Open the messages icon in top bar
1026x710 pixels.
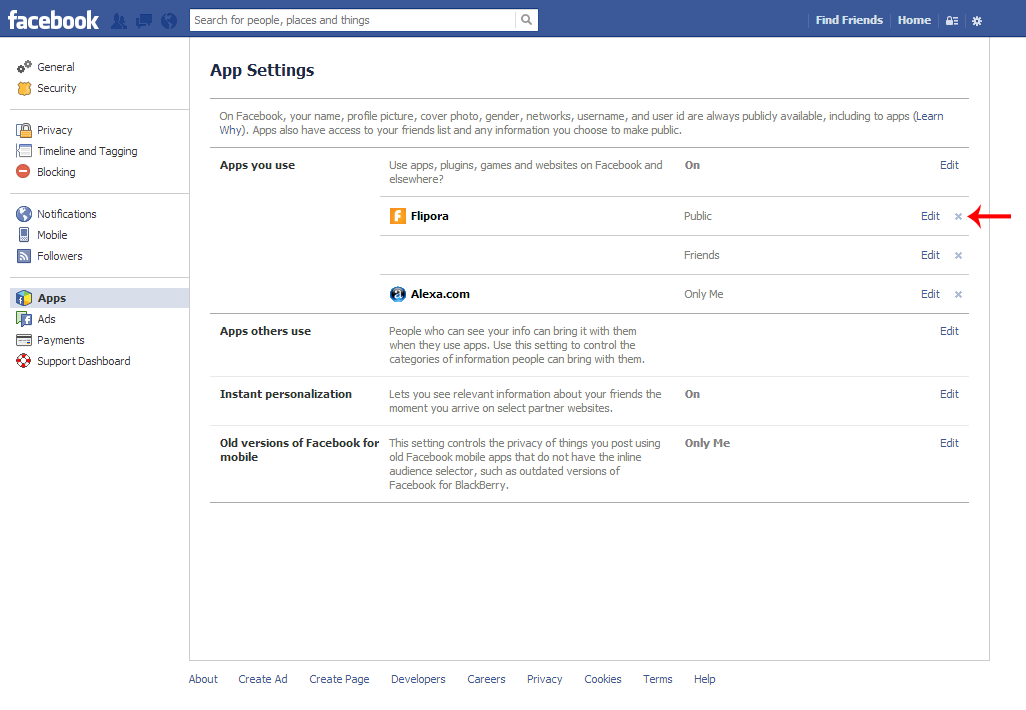[144, 20]
